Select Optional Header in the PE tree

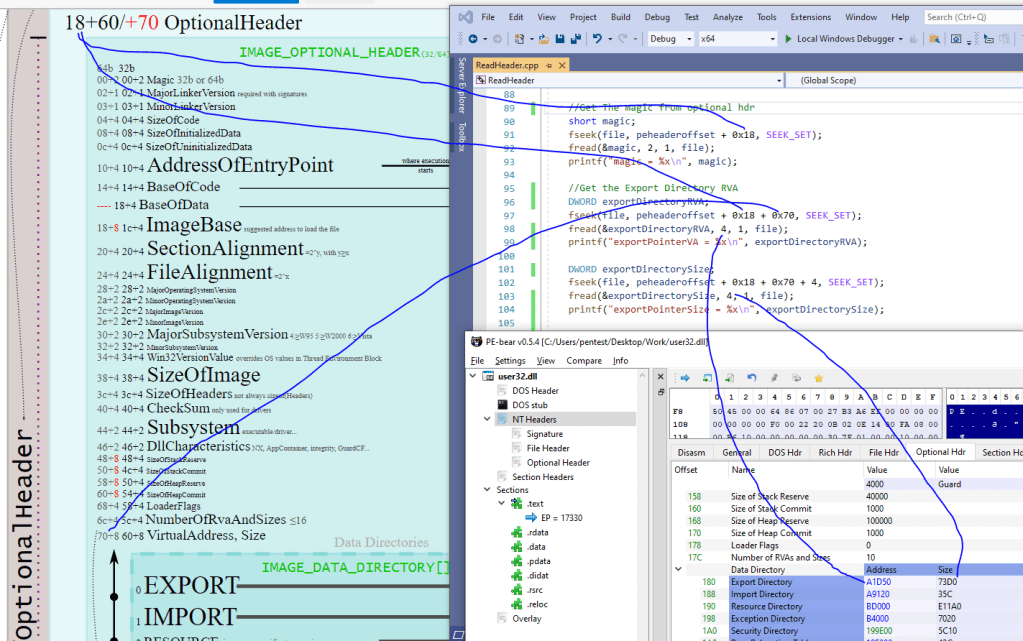(558, 462)
